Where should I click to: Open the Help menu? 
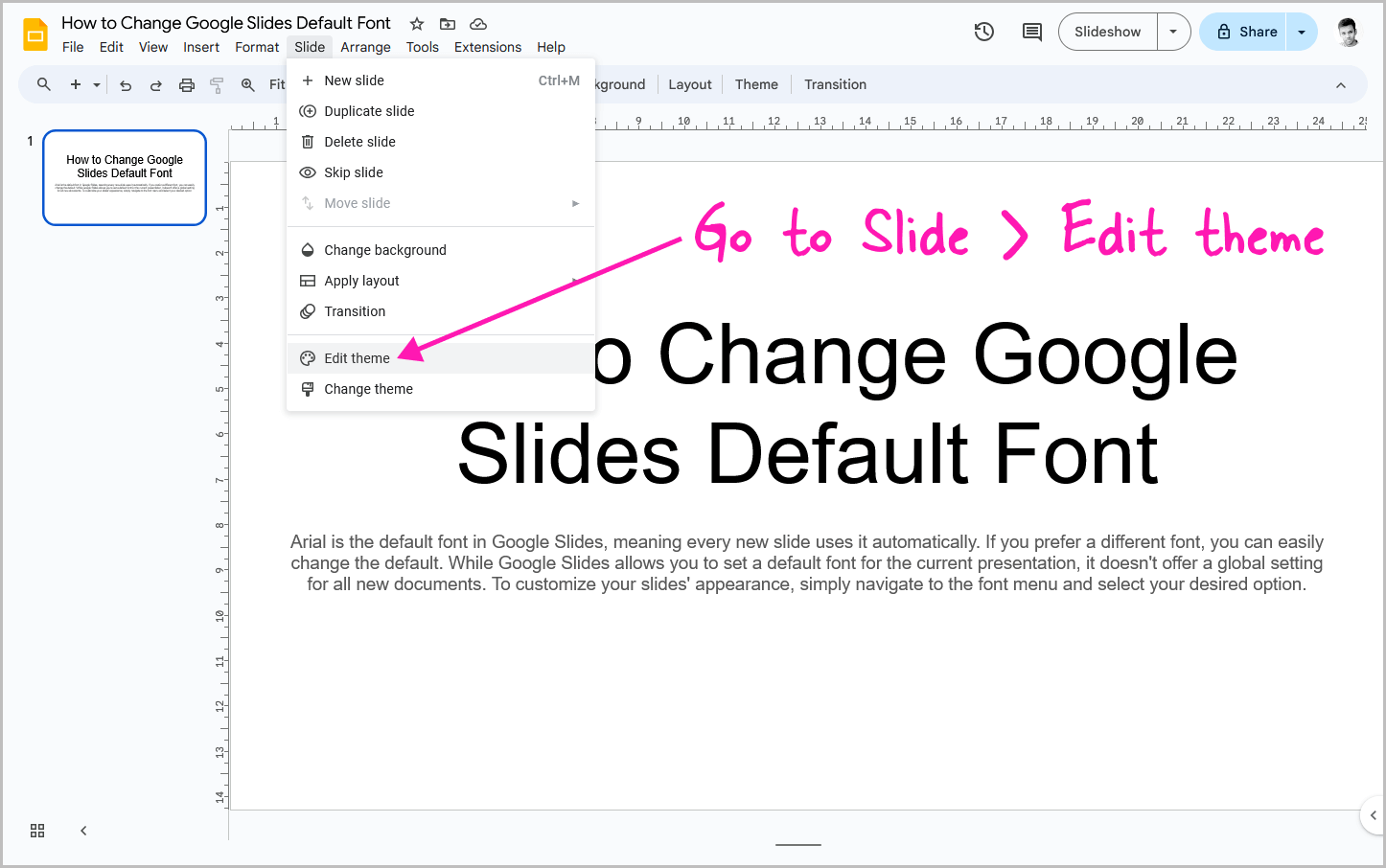tap(551, 47)
